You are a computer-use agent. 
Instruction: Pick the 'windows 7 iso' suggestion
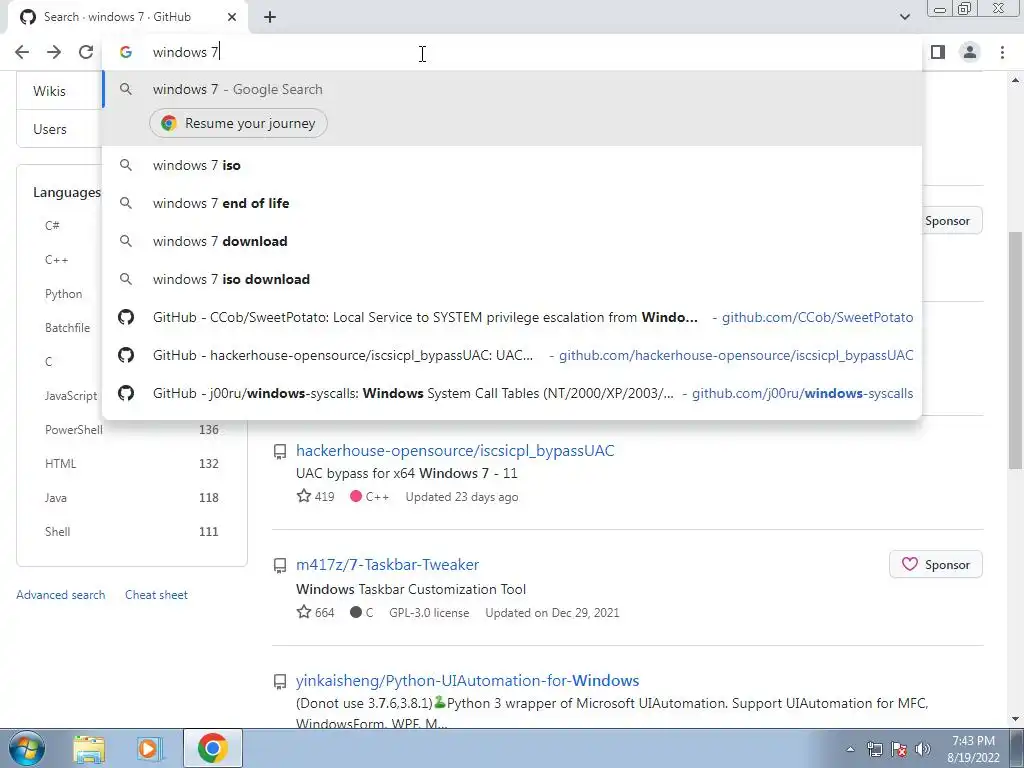click(x=512, y=165)
